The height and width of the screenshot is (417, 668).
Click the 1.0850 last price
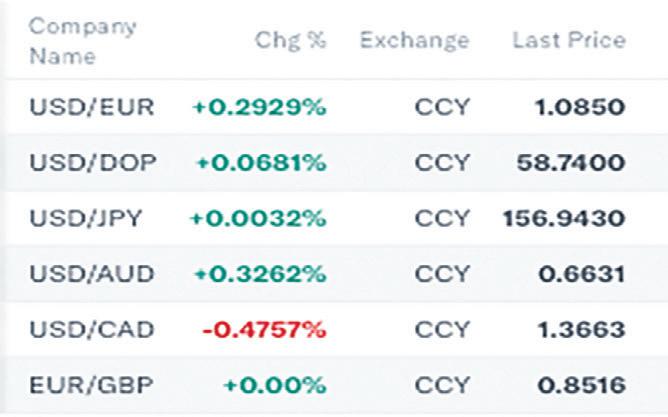(x=581, y=107)
